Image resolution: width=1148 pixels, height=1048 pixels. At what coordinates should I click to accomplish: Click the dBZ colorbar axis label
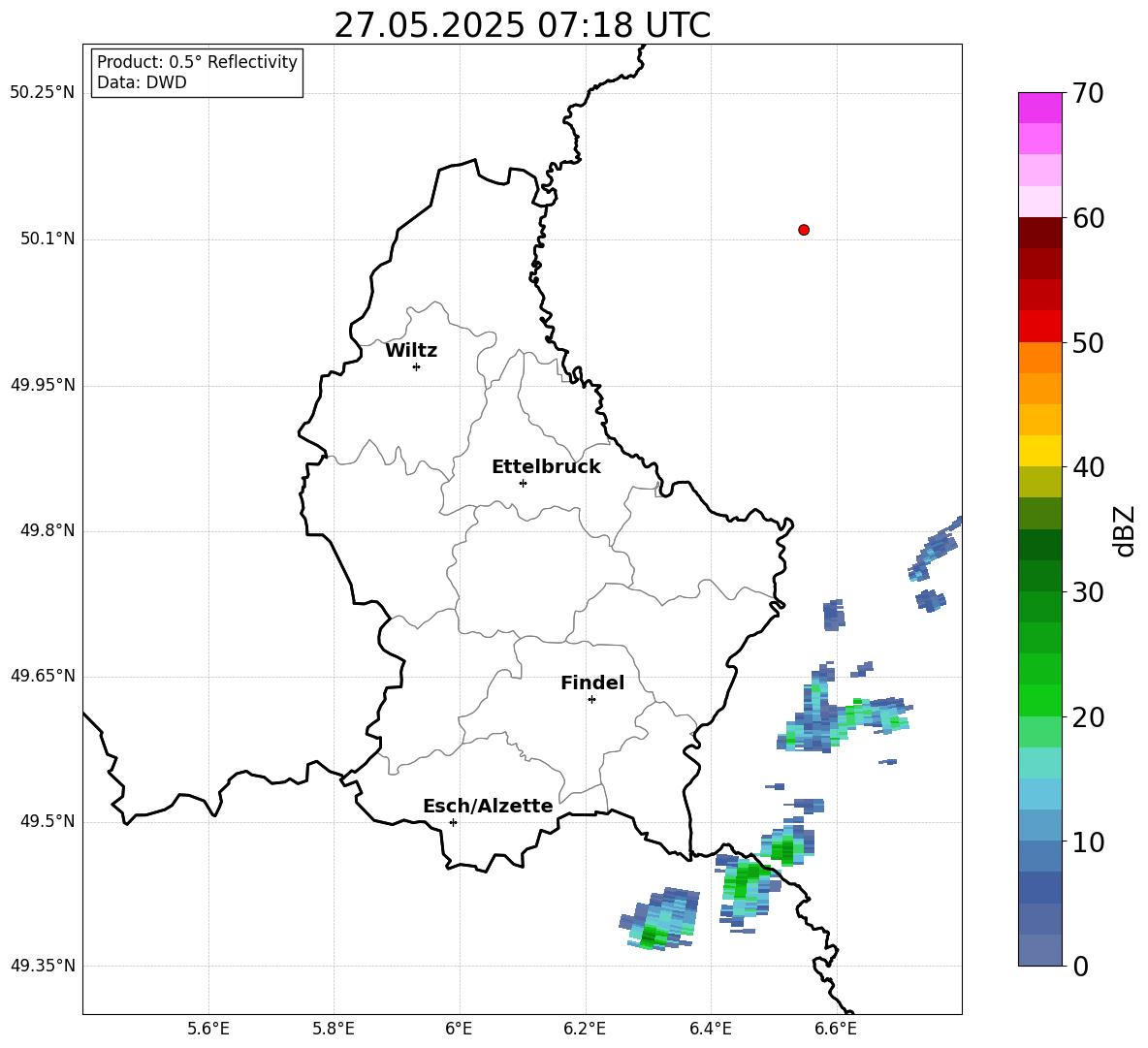coord(1126,531)
